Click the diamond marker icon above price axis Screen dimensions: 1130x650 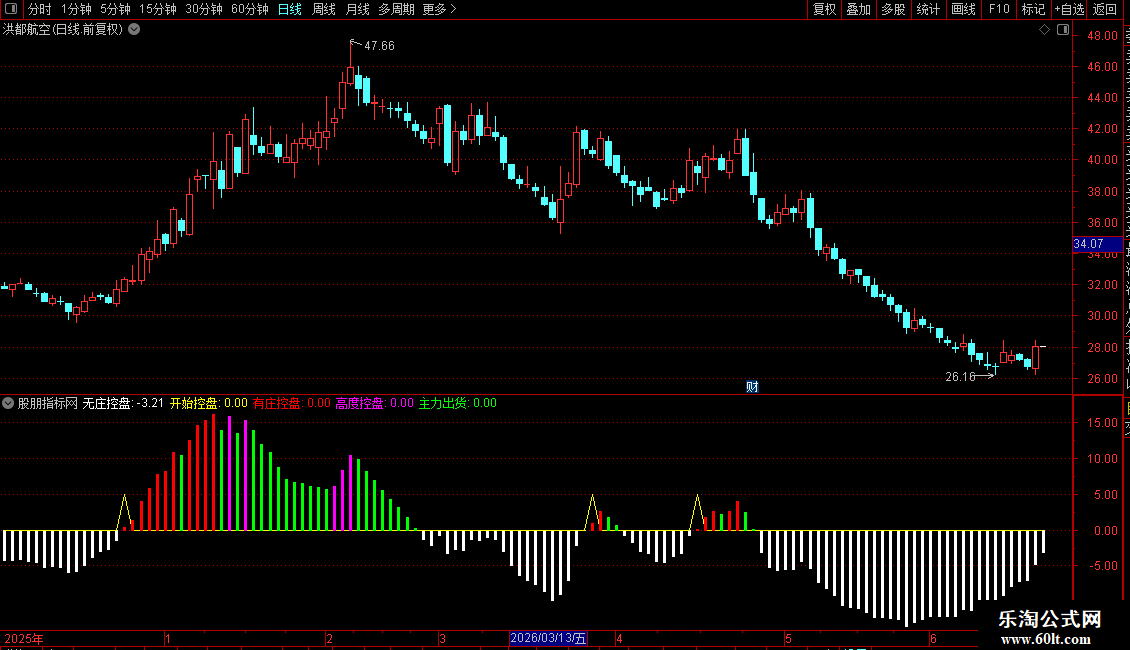(1044, 30)
